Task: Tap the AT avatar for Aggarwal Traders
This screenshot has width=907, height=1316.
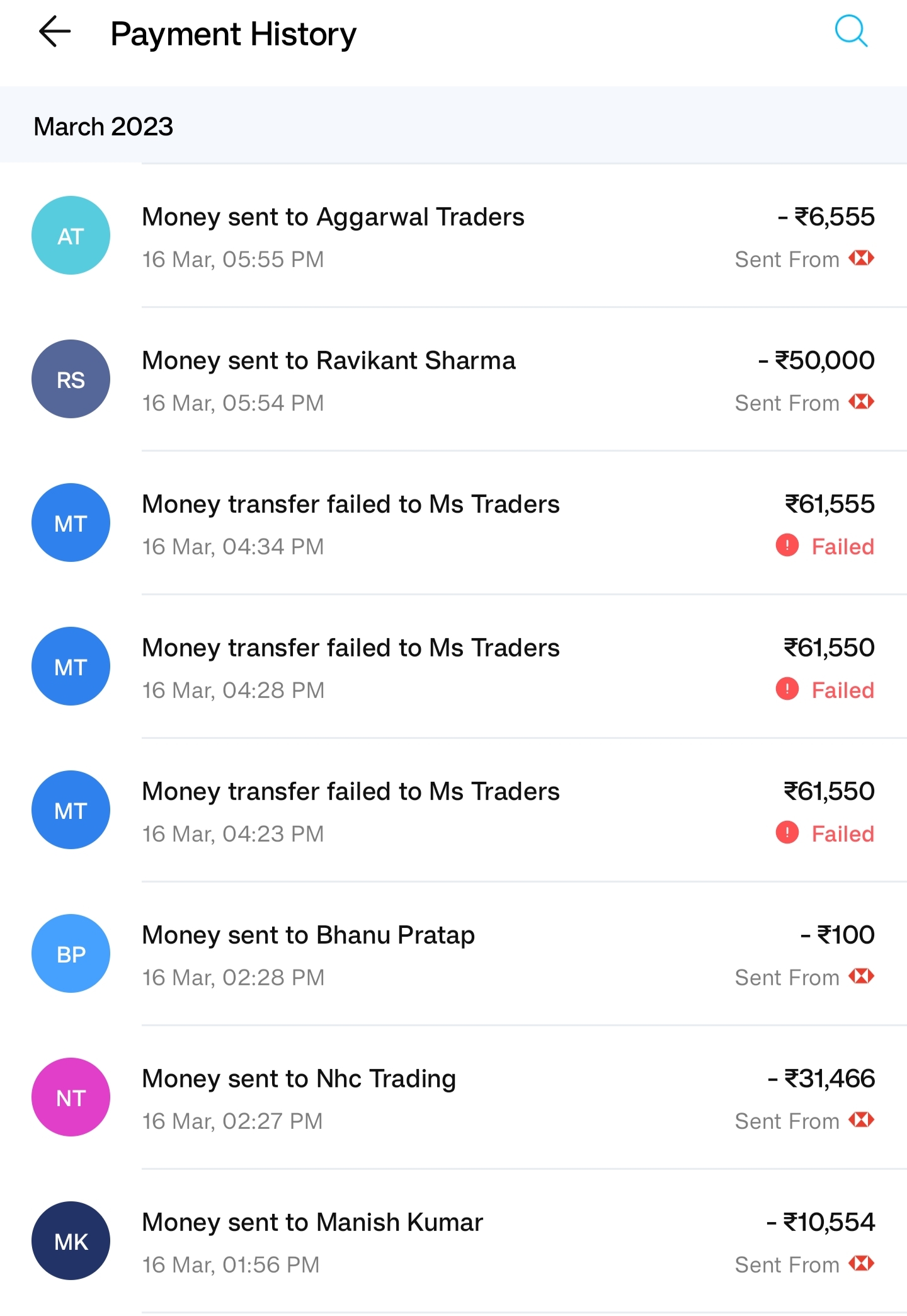Action: pyautogui.click(x=71, y=236)
